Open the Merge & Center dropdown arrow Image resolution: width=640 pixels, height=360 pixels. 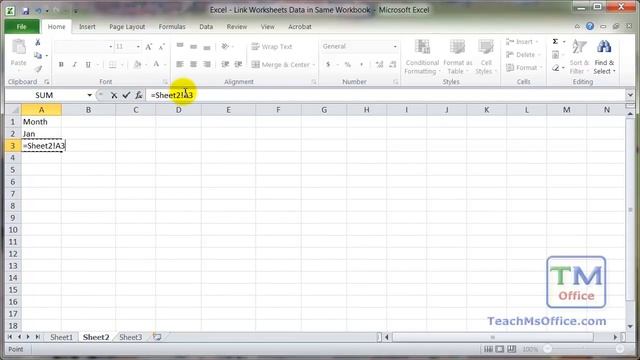[x=314, y=65]
